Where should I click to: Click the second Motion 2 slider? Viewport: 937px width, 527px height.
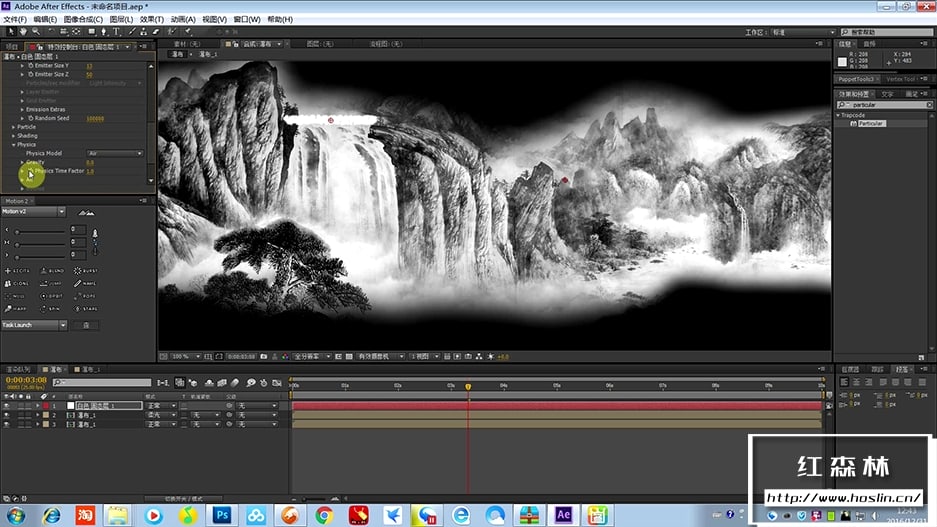(39, 244)
